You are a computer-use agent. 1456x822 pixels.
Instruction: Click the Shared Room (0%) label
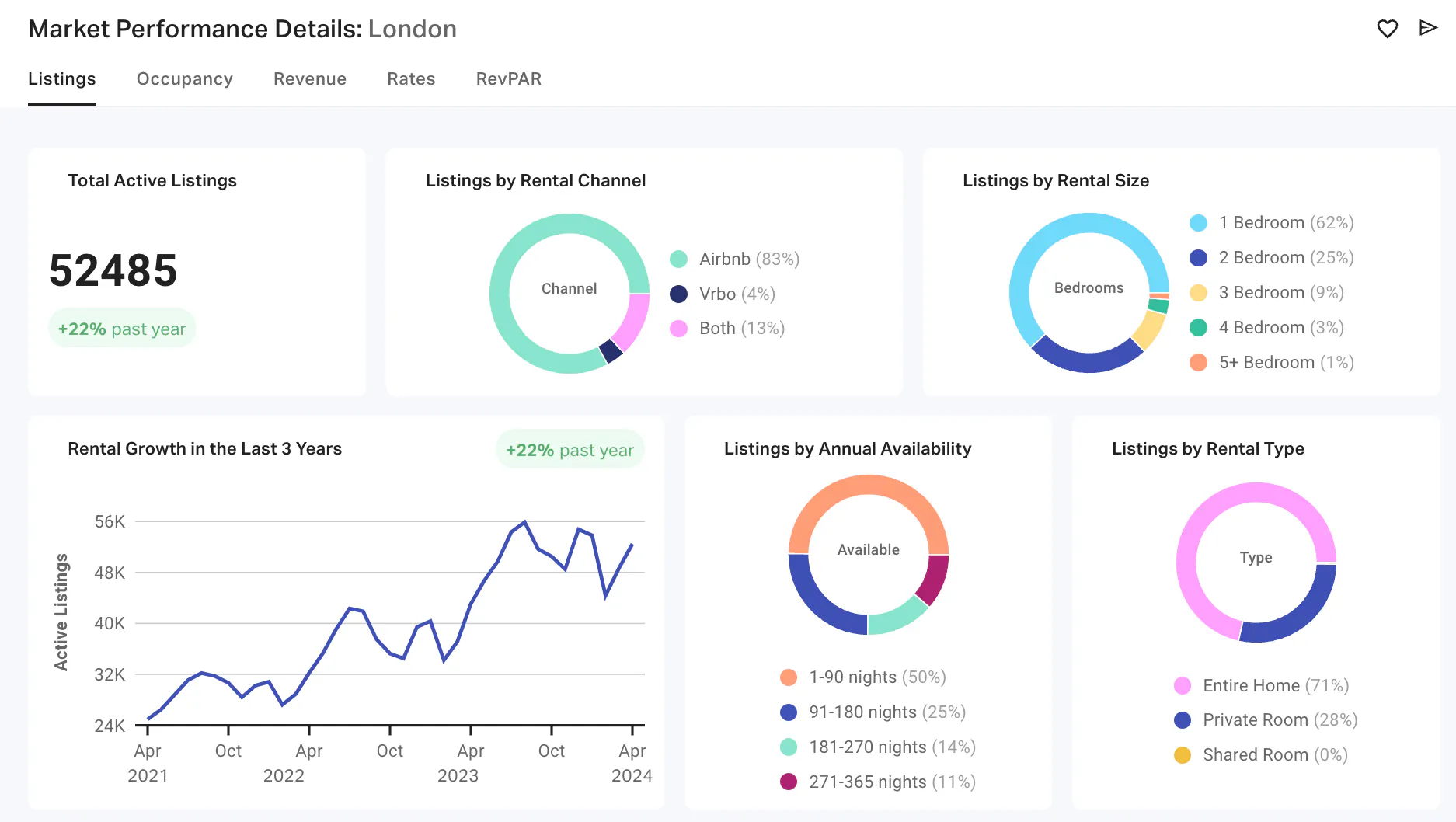(1275, 755)
